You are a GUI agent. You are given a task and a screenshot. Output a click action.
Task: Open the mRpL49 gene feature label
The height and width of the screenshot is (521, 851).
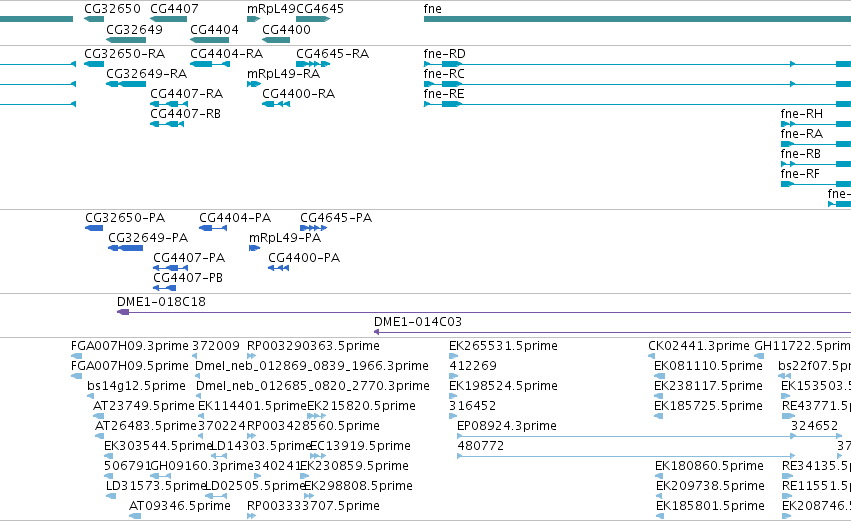click(x=271, y=9)
